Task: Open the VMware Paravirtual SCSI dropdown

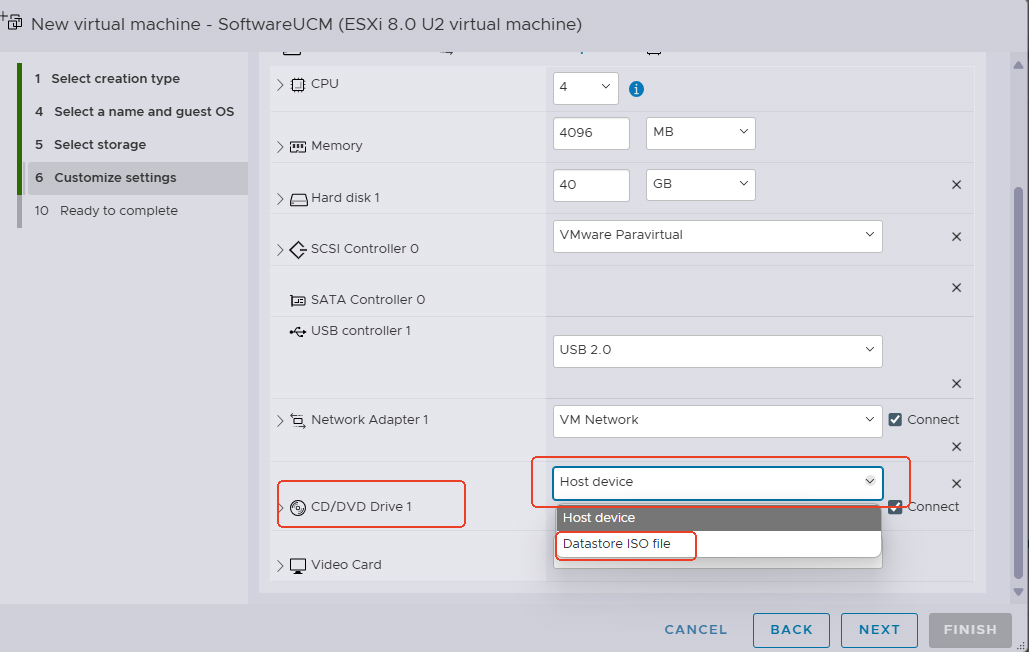Action: (717, 236)
